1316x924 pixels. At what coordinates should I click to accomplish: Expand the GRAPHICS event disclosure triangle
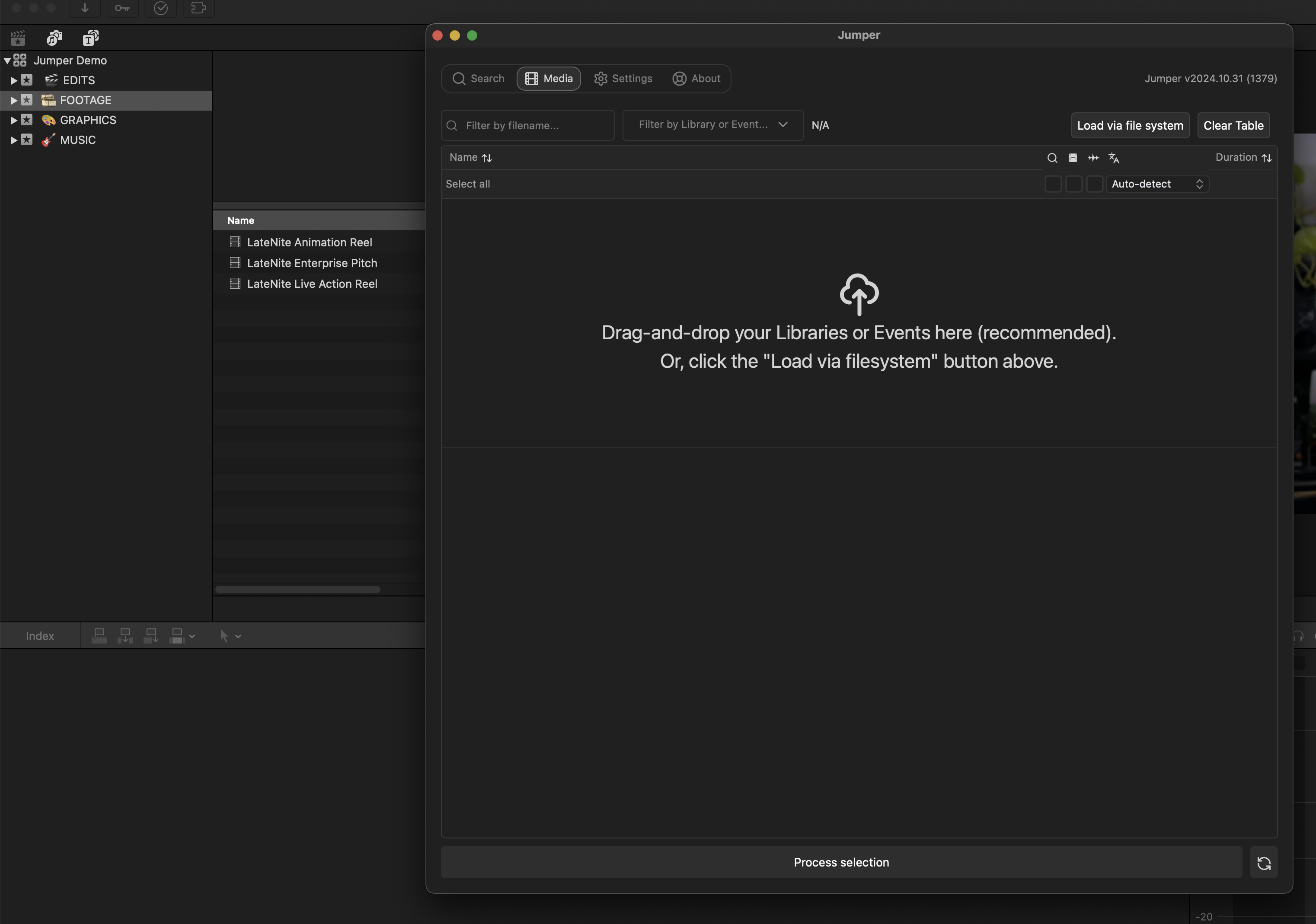pyautogui.click(x=14, y=120)
